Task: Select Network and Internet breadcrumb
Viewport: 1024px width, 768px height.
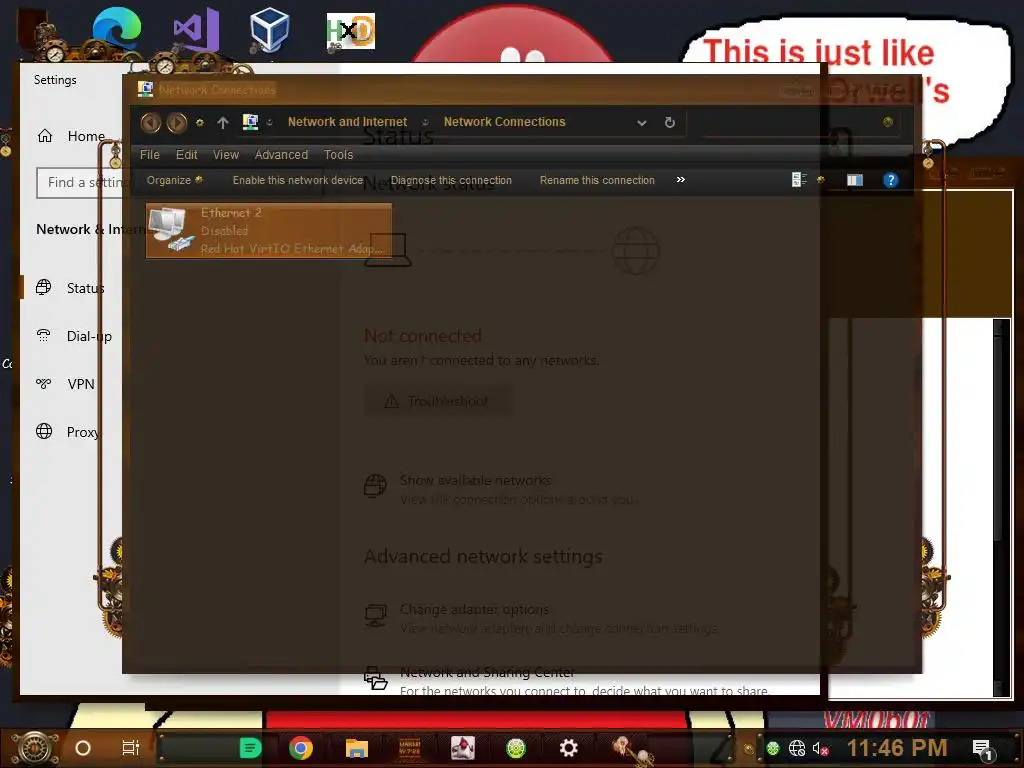Action: [x=347, y=121]
